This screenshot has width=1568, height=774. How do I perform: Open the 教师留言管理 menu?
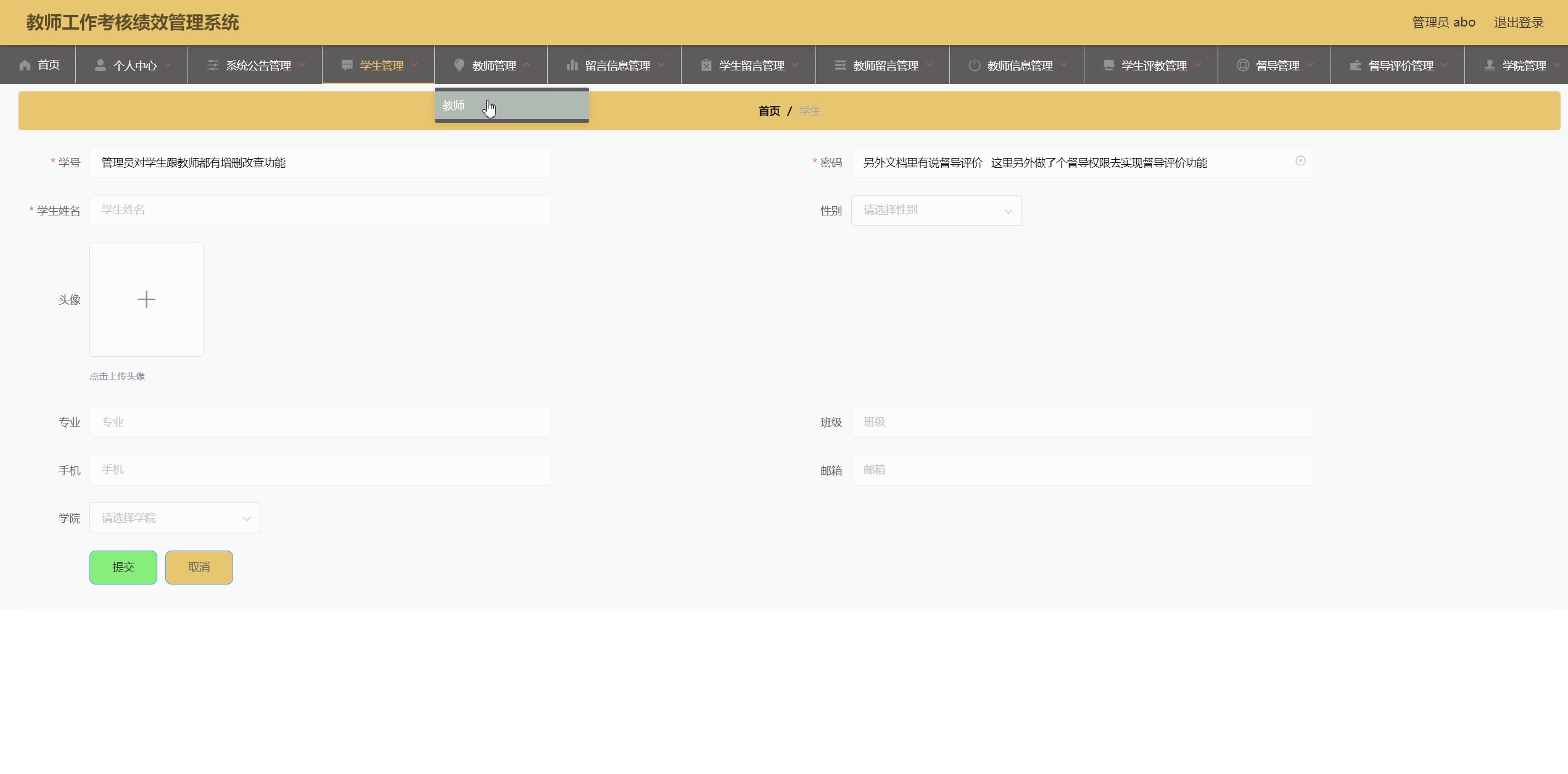(x=885, y=65)
